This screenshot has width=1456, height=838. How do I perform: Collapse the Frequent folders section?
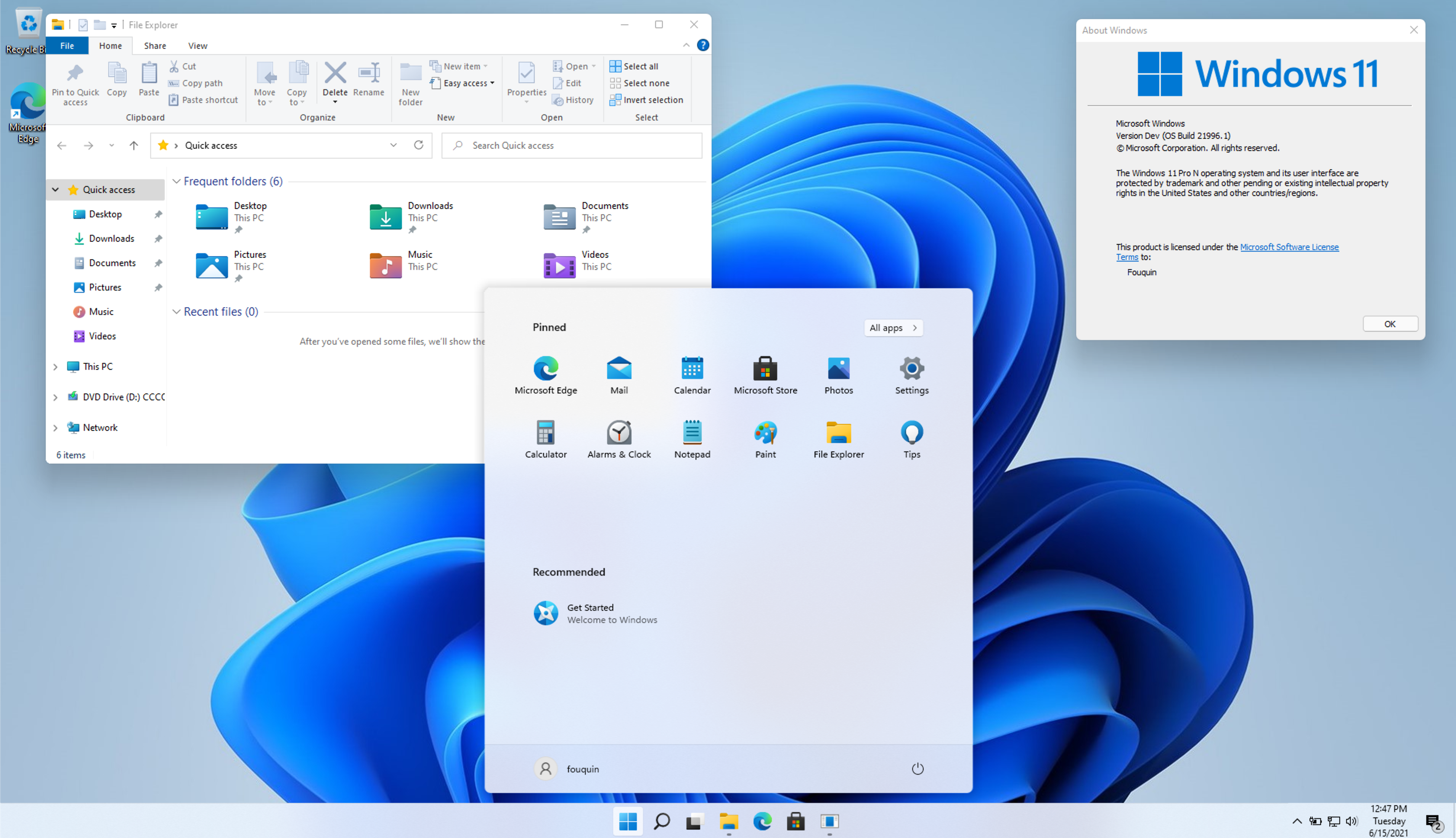(x=177, y=181)
